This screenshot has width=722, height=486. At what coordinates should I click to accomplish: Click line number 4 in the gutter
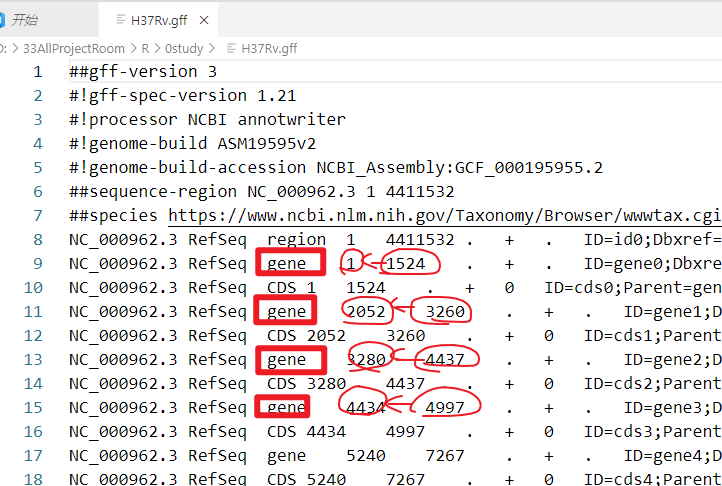tap(38, 144)
